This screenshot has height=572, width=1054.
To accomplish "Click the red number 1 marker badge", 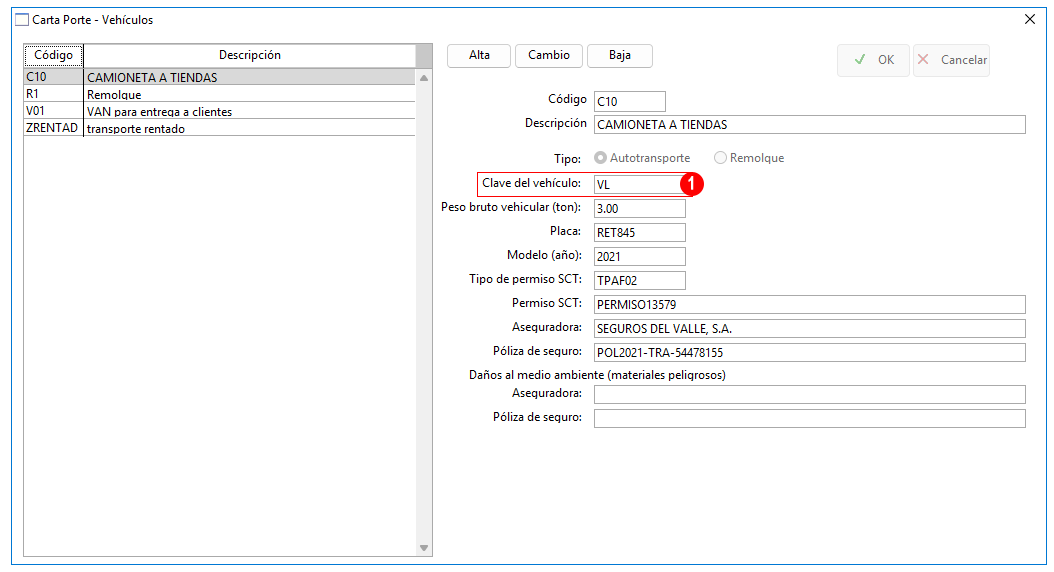I will (692, 184).
